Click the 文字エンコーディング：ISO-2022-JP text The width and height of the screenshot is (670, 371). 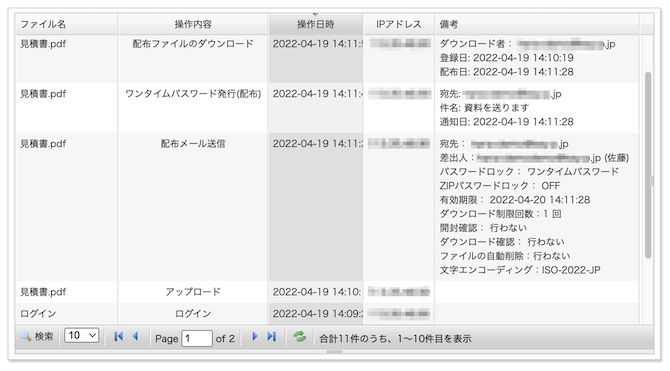(520, 270)
